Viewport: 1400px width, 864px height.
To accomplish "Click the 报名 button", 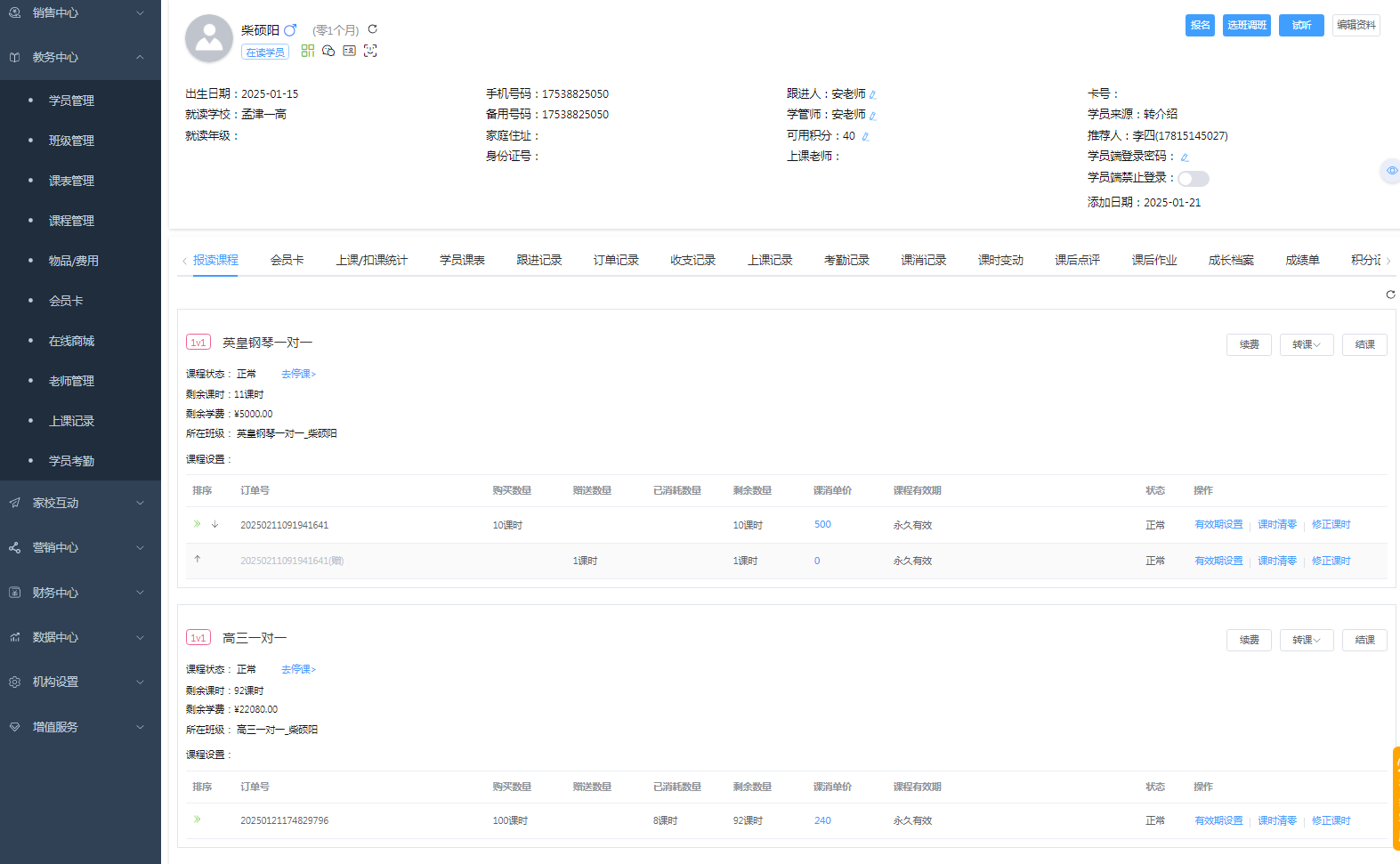I will tap(1201, 26).
